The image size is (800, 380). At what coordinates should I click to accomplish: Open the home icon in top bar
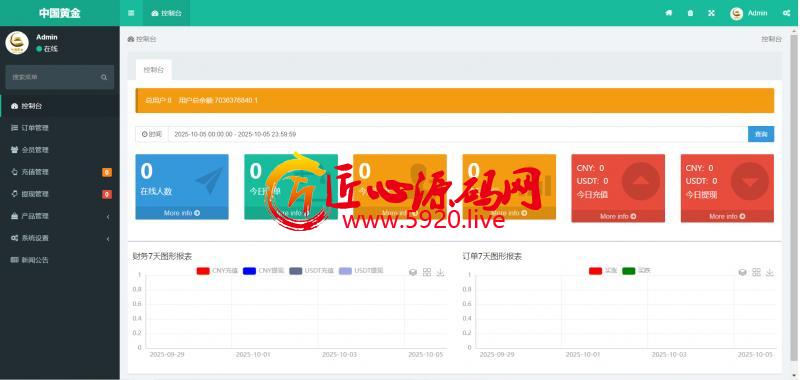point(668,13)
